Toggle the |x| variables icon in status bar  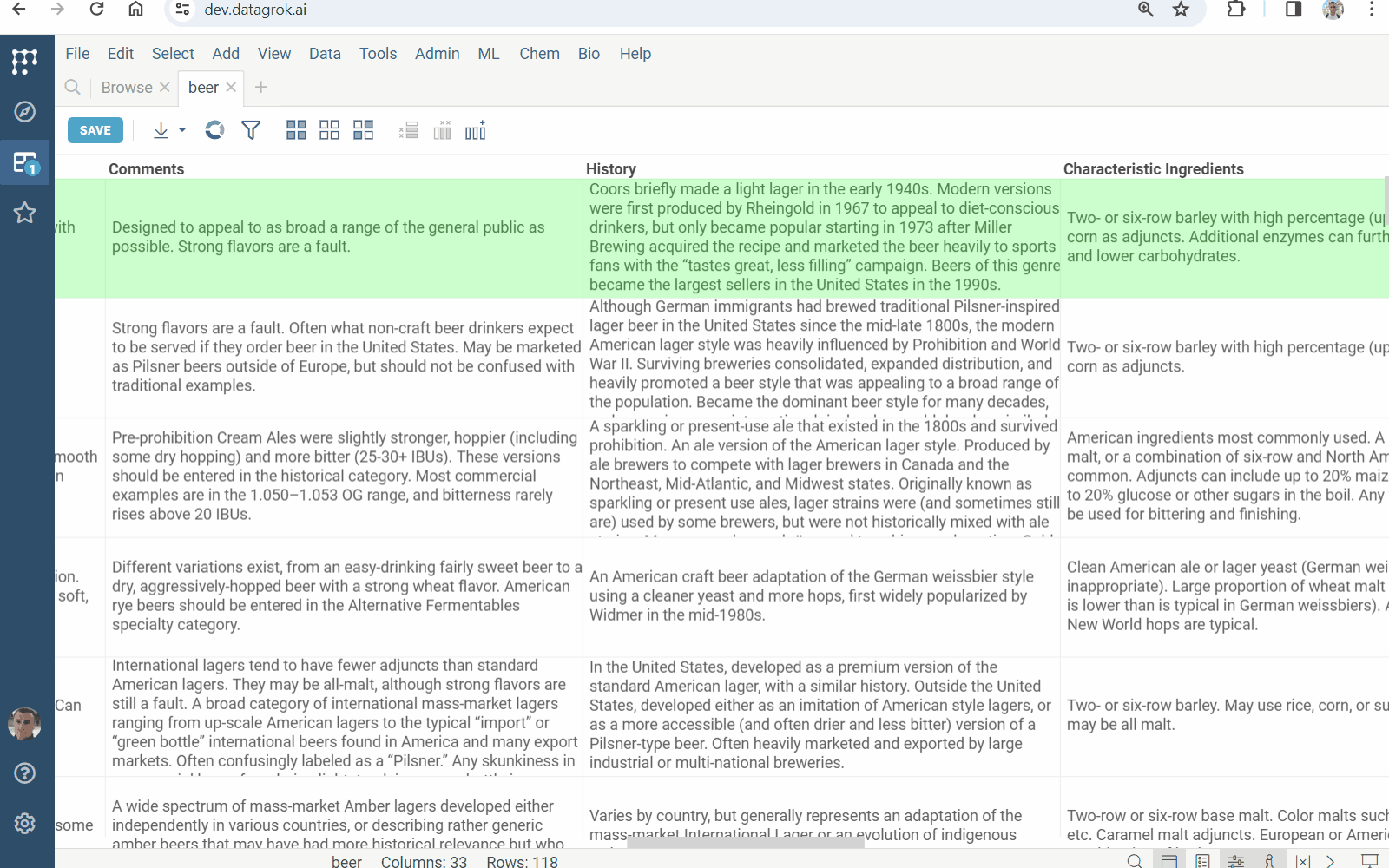tap(1302, 861)
